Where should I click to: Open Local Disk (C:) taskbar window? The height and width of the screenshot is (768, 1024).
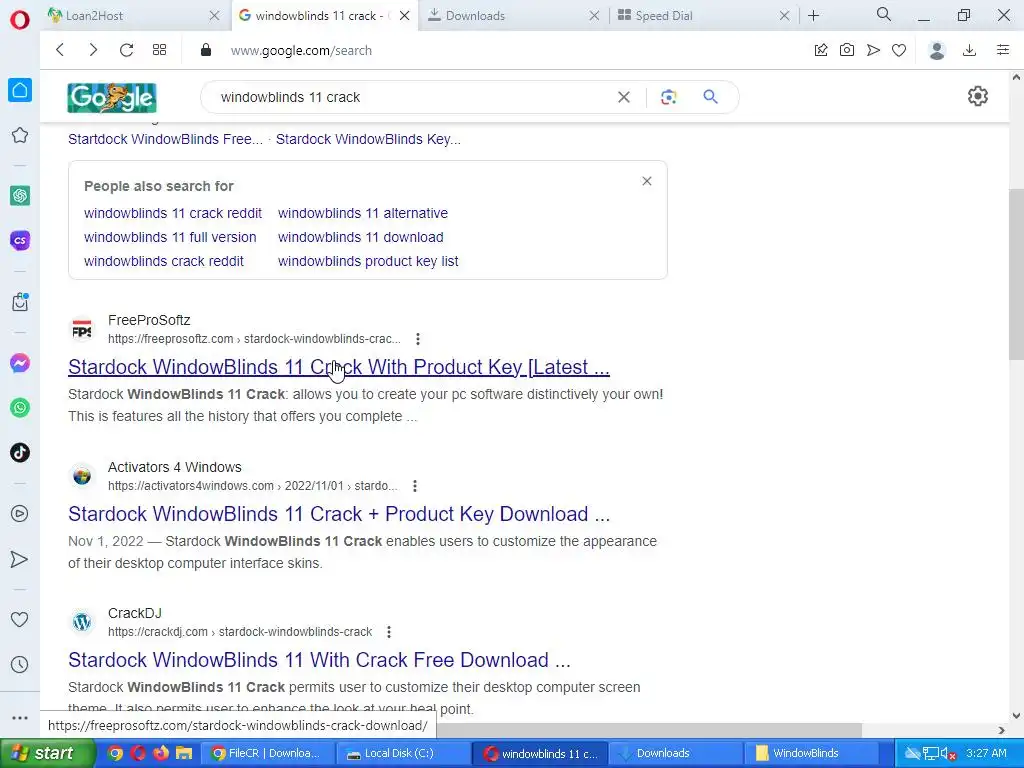pyautogui.click(x=404, y=753)
